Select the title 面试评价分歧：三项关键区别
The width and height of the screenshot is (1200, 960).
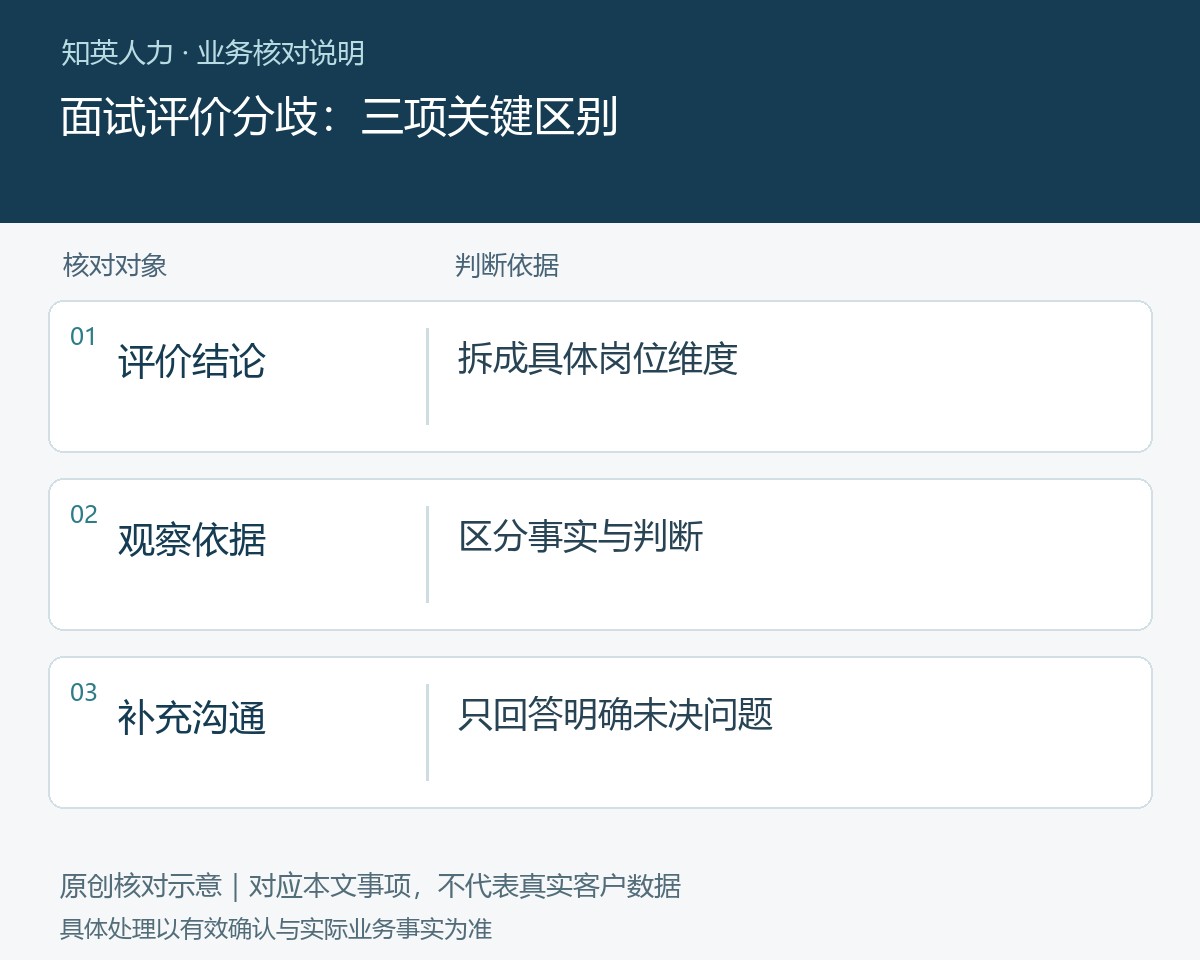coord(339,117)
